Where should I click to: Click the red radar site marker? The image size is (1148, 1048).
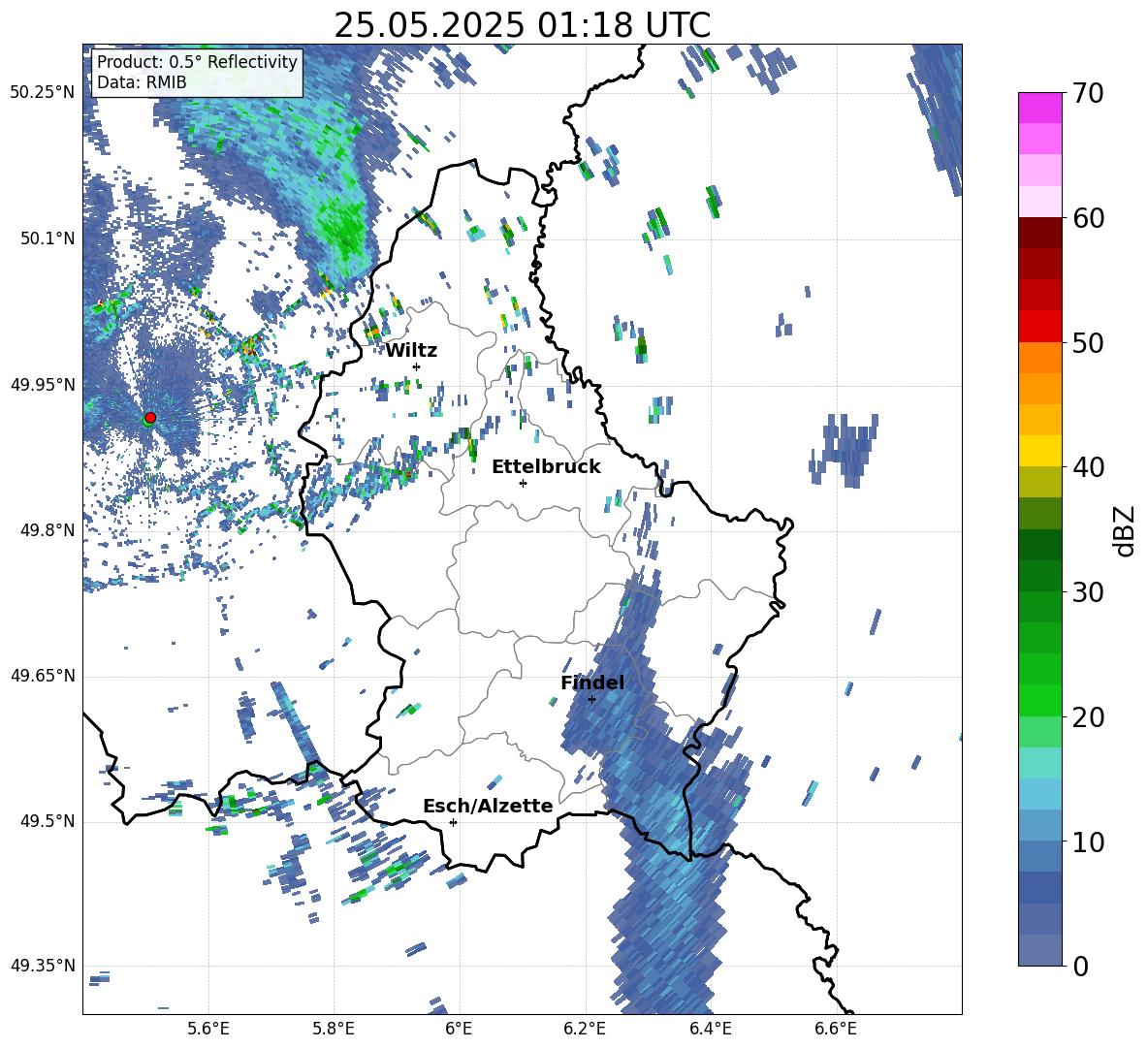click(x=150, y=417)
